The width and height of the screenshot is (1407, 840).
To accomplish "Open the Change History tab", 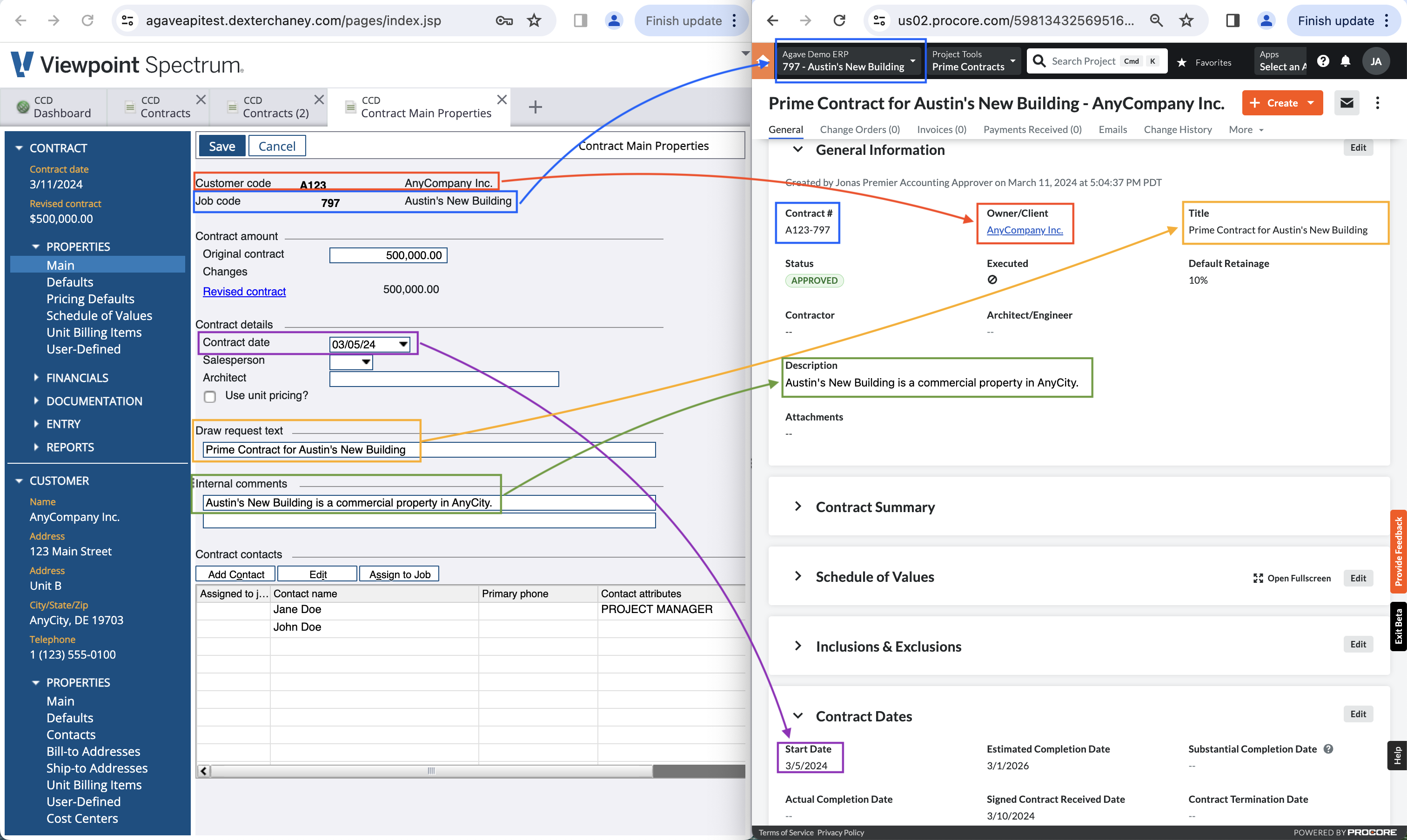I will tap(1177, 130).
